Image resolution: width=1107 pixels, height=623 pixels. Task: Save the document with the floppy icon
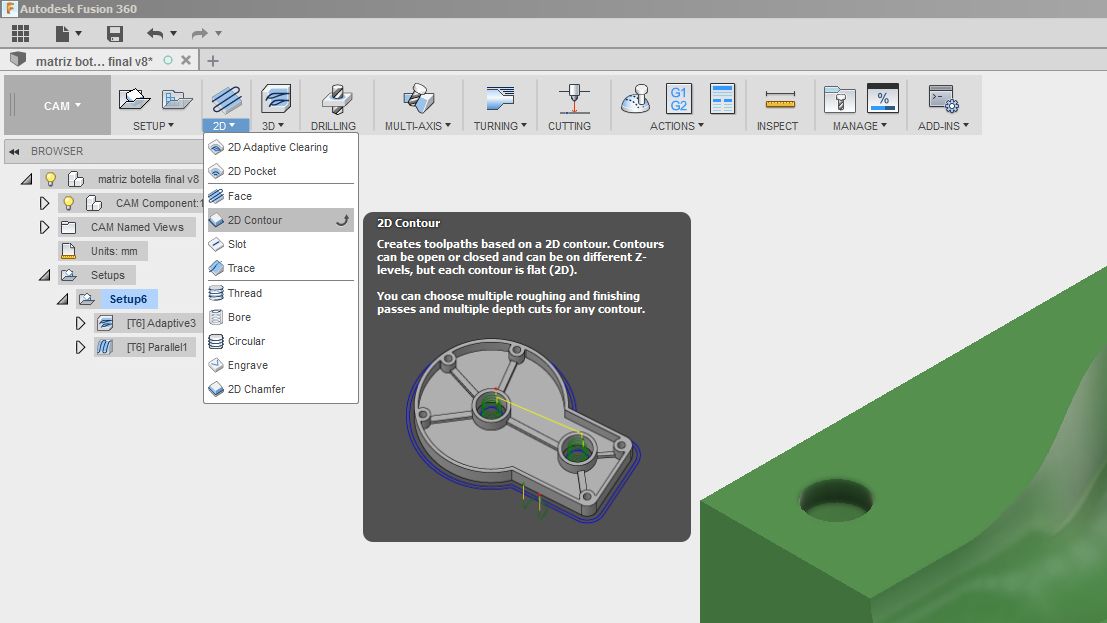pos(114,33)
